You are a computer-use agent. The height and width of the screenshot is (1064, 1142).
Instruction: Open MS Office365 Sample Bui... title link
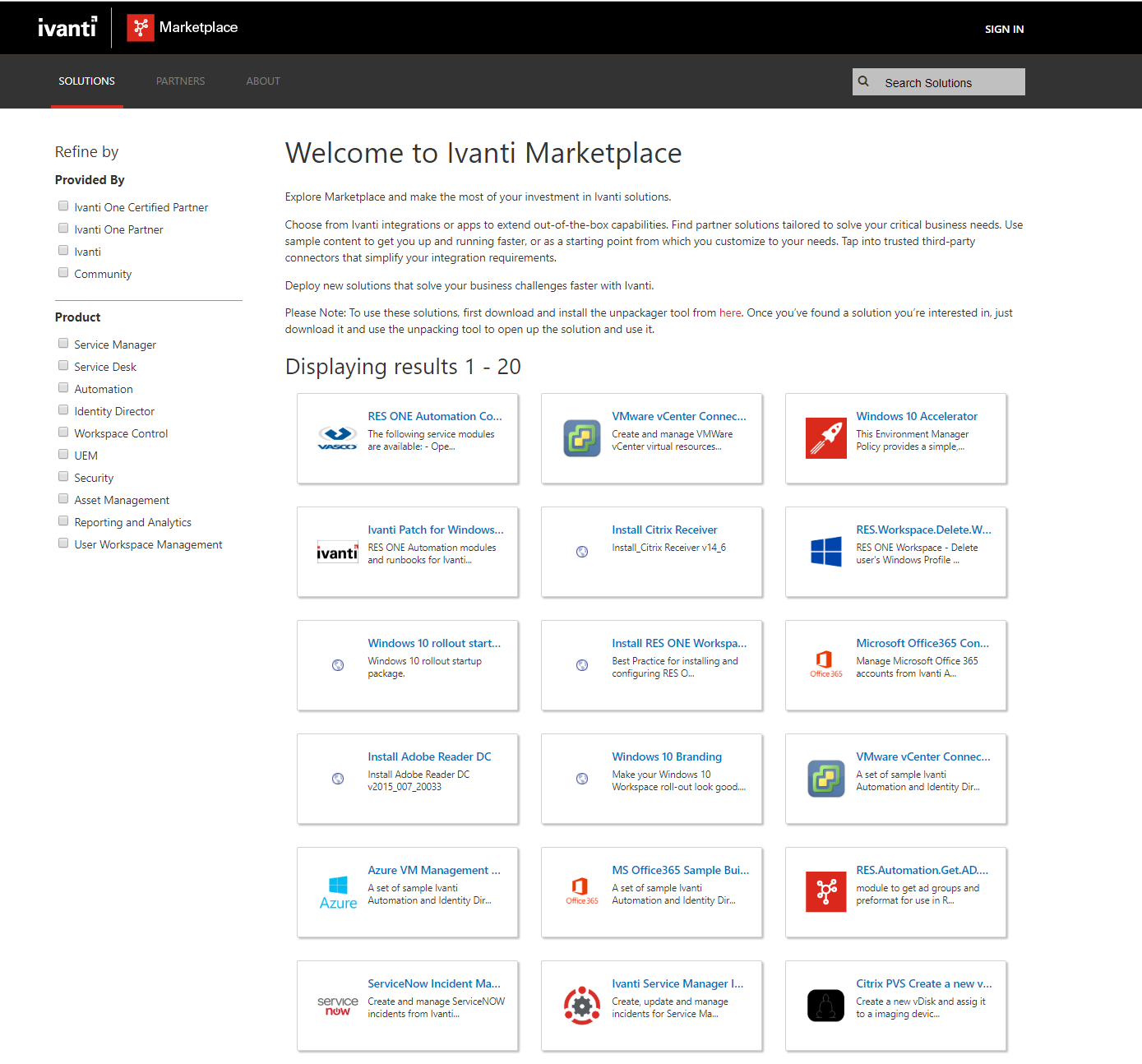tap(681, 870)
